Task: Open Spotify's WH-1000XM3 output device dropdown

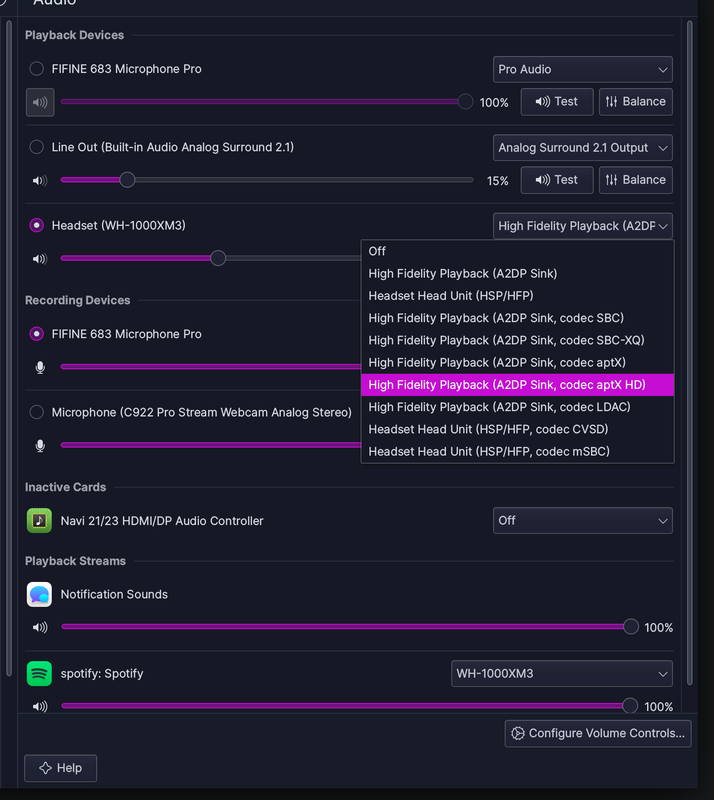Action: 561,673
